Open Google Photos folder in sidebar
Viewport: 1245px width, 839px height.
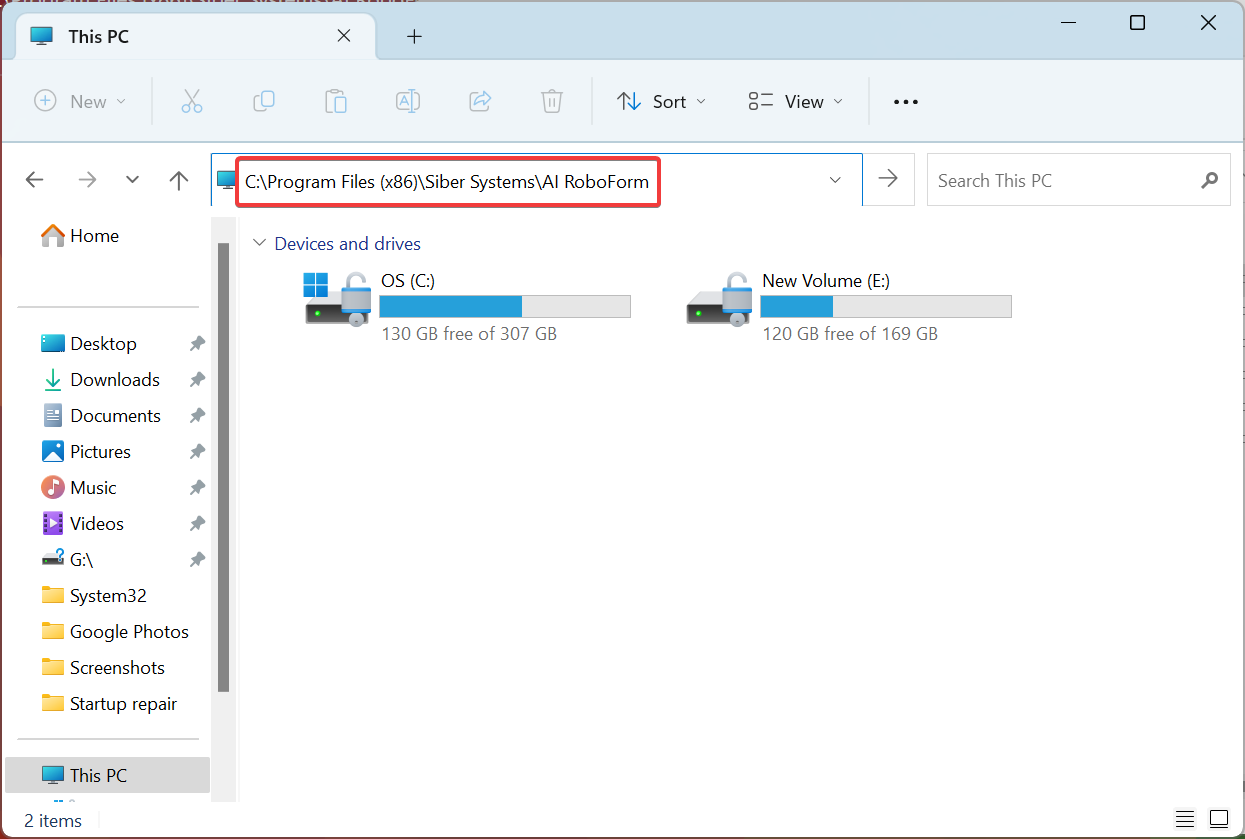(115, 631)
